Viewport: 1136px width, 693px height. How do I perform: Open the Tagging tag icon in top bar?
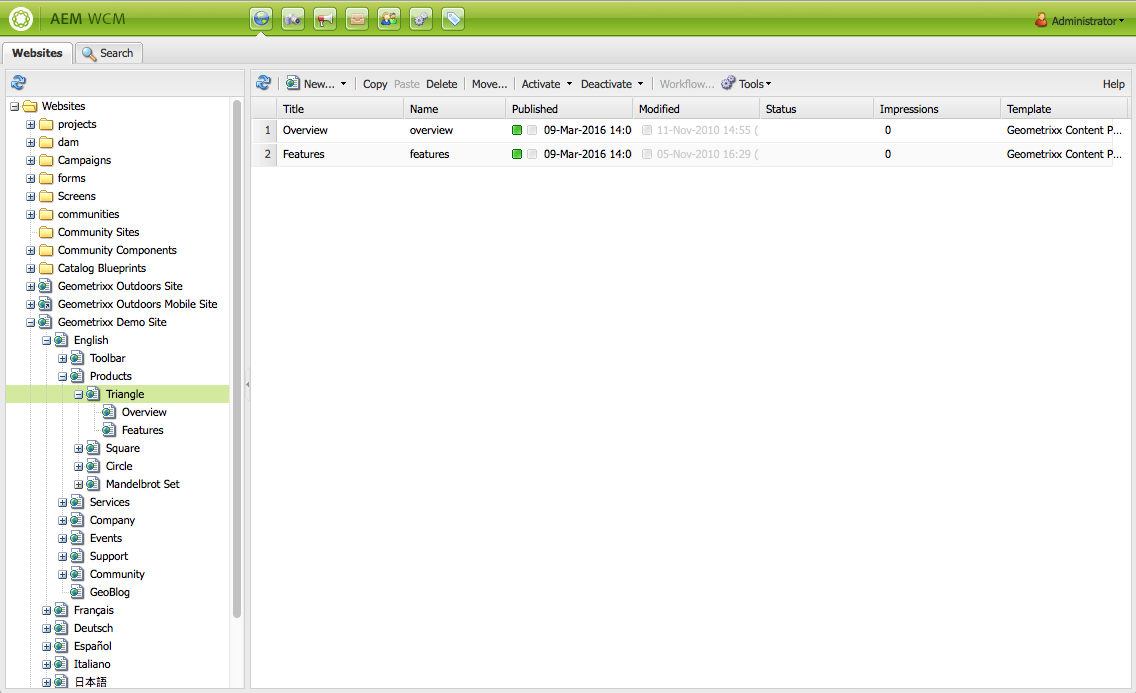453,19
